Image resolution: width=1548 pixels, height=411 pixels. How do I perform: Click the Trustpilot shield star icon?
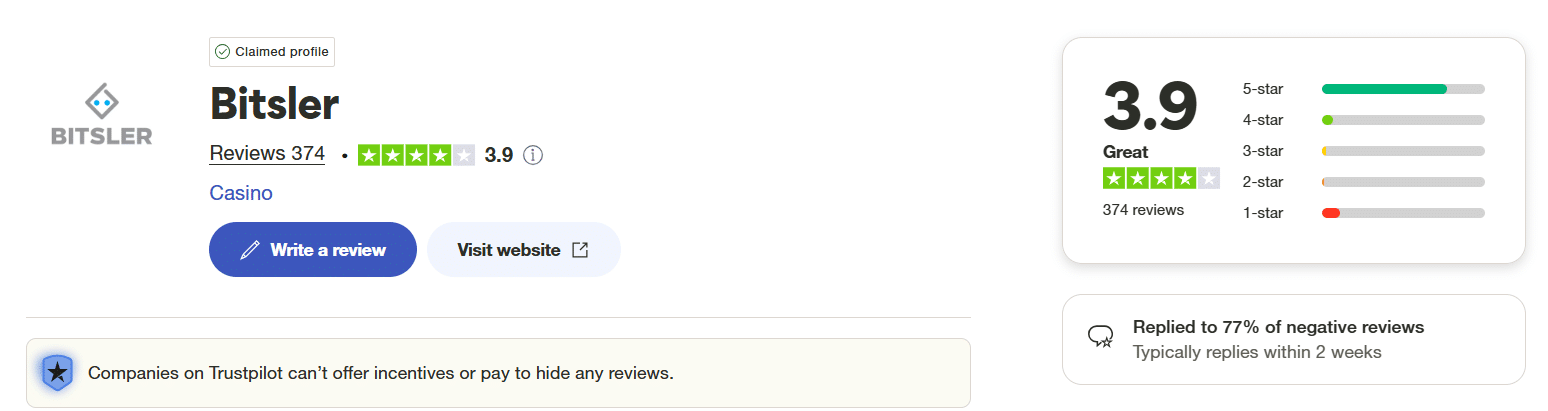58,373
